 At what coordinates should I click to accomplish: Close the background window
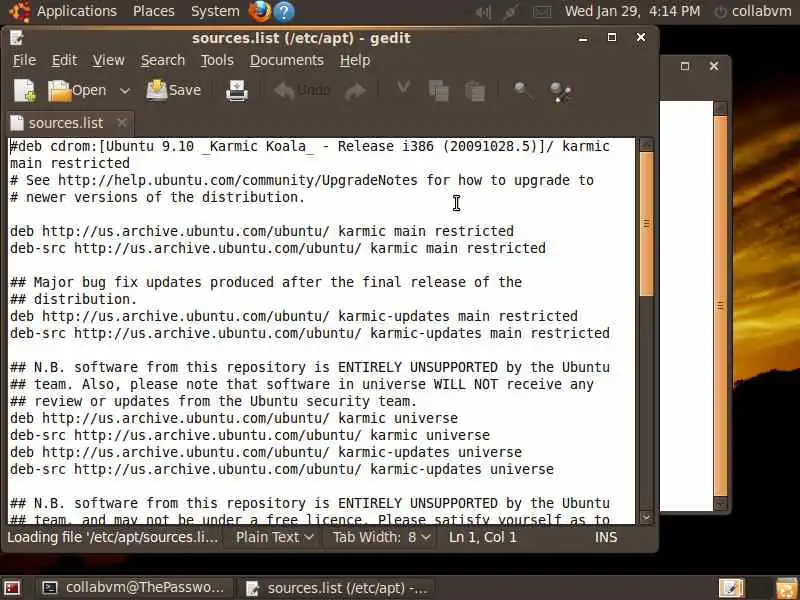click(x=714, y=66)
